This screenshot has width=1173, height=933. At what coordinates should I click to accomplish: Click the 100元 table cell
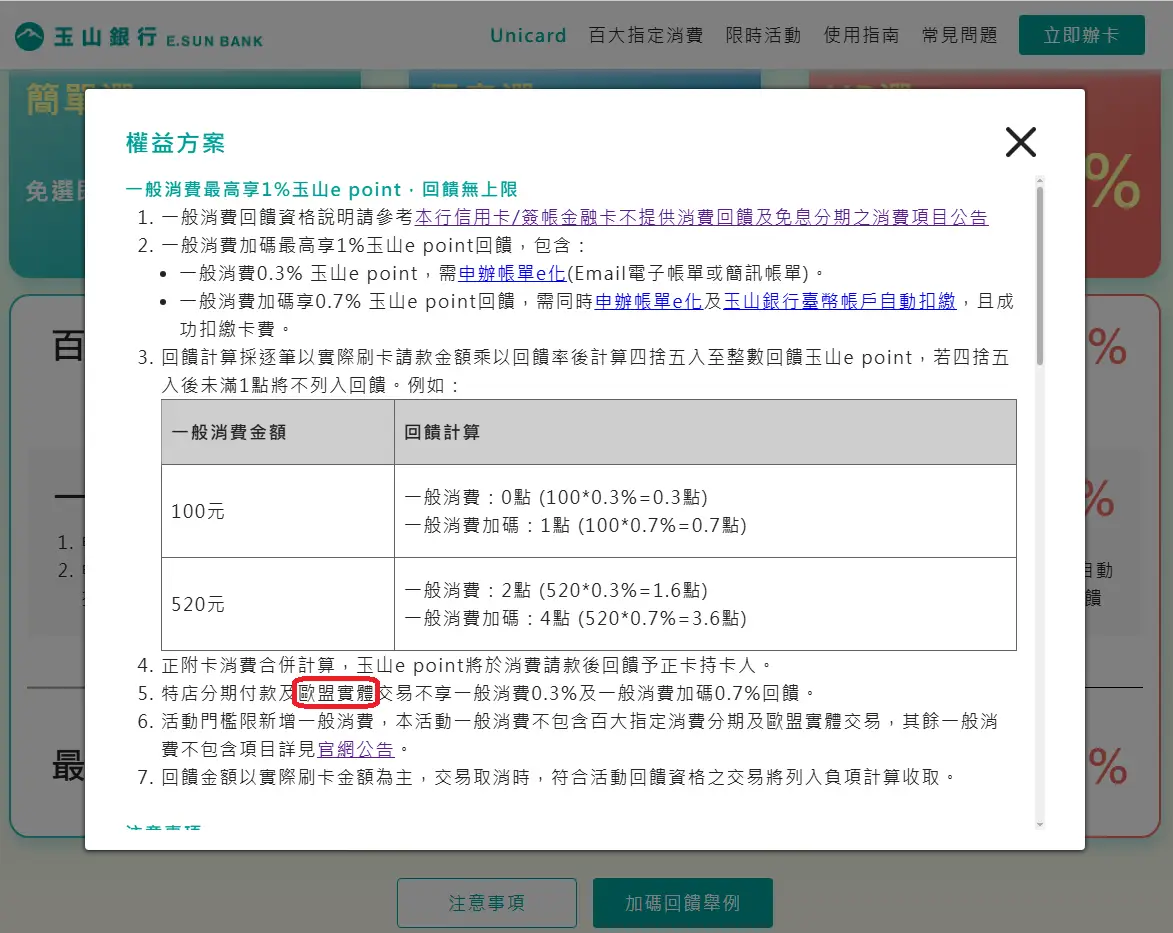(278, 511)
